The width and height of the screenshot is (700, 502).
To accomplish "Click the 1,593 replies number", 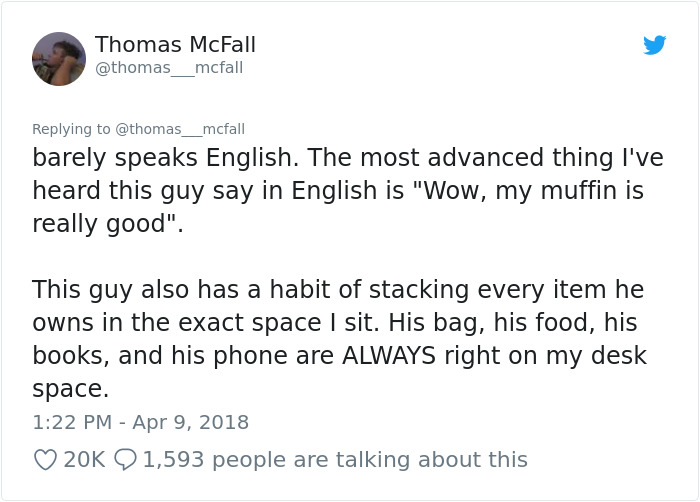I will click(x=172, y=459).
